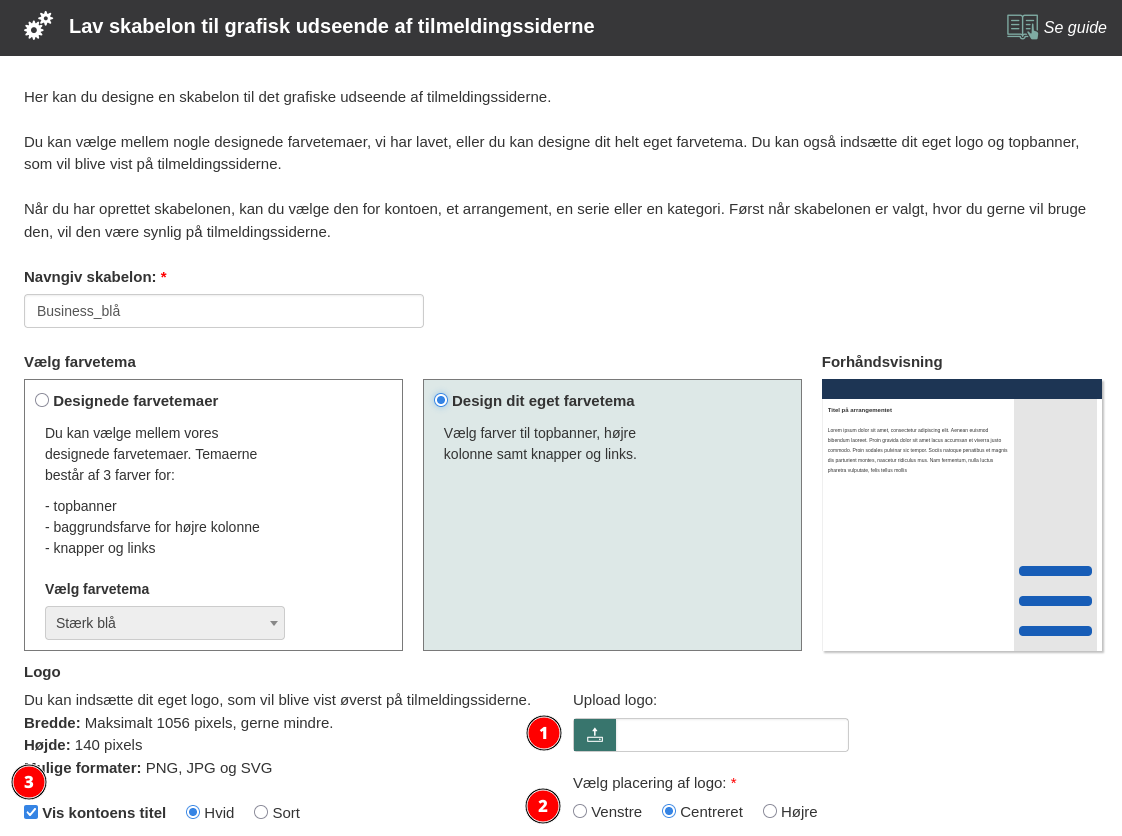The height and width of the screenshot is (836, 1122).
Task: Click the Upload logo file path field
Action: pyautogui.click(x=731, y=735)
